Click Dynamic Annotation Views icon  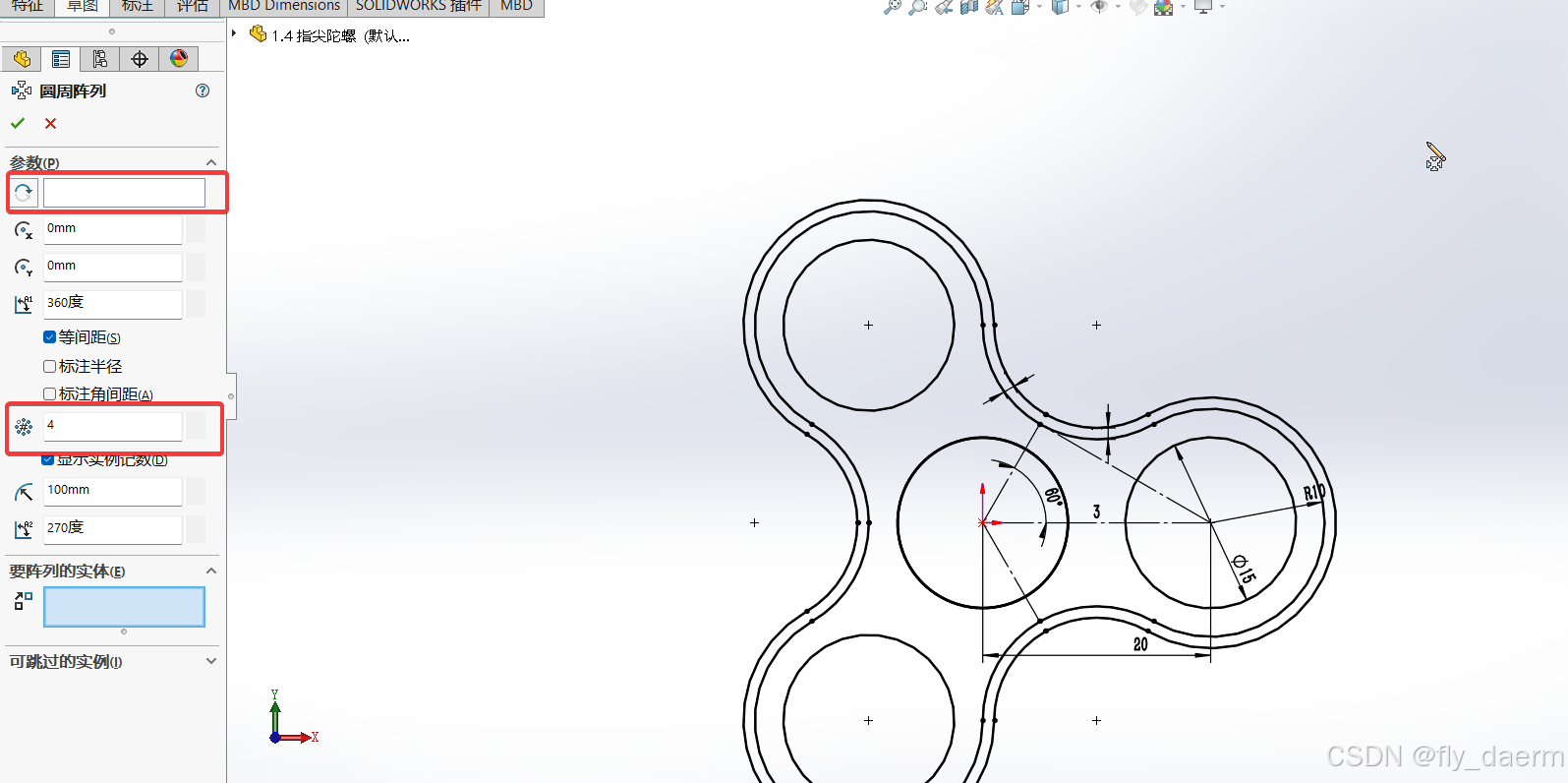(995, 7)
